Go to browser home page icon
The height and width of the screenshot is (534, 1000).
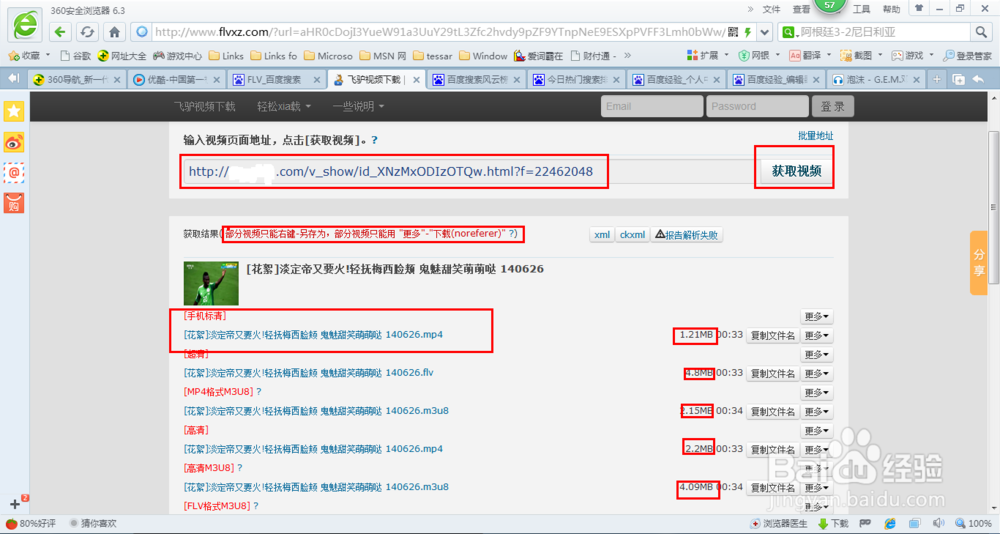click(x=114, y=32)
